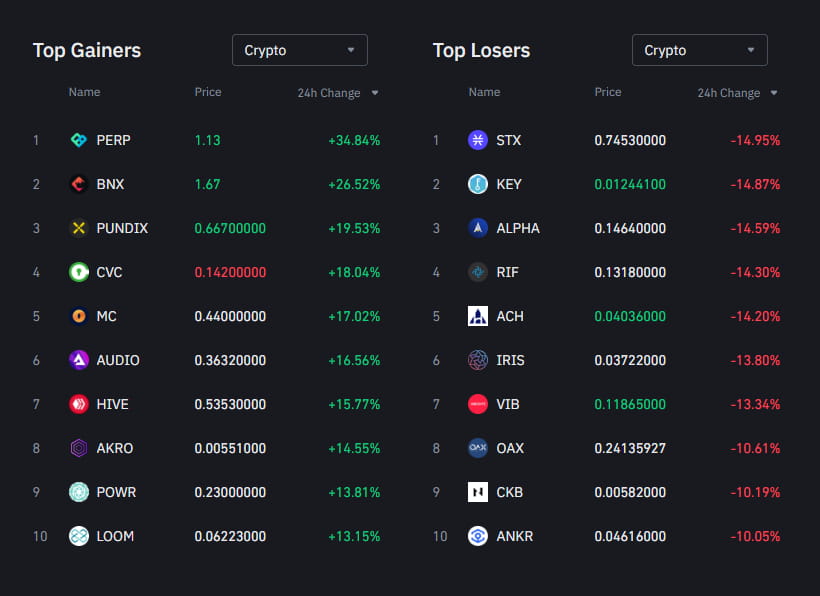Click the HIVE coin icon

(x=79, y=404)
